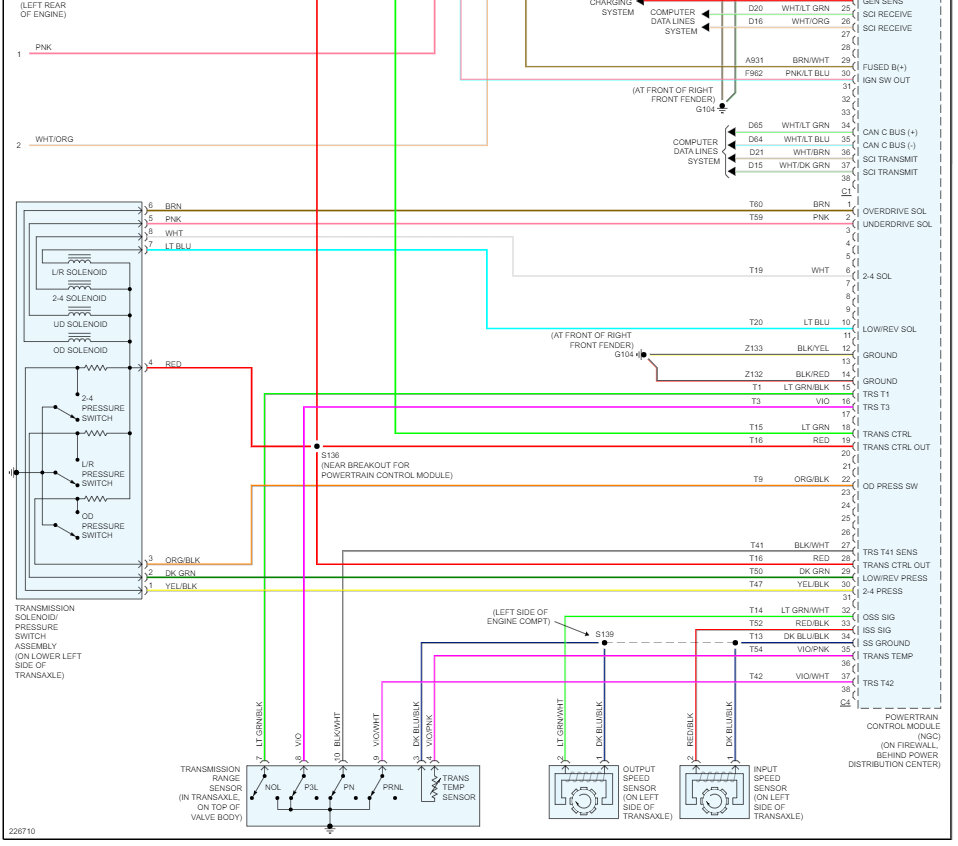Select the P3L switch label
Image resolution: width=958 pixels, height=846 pixels.
[311, 787]
